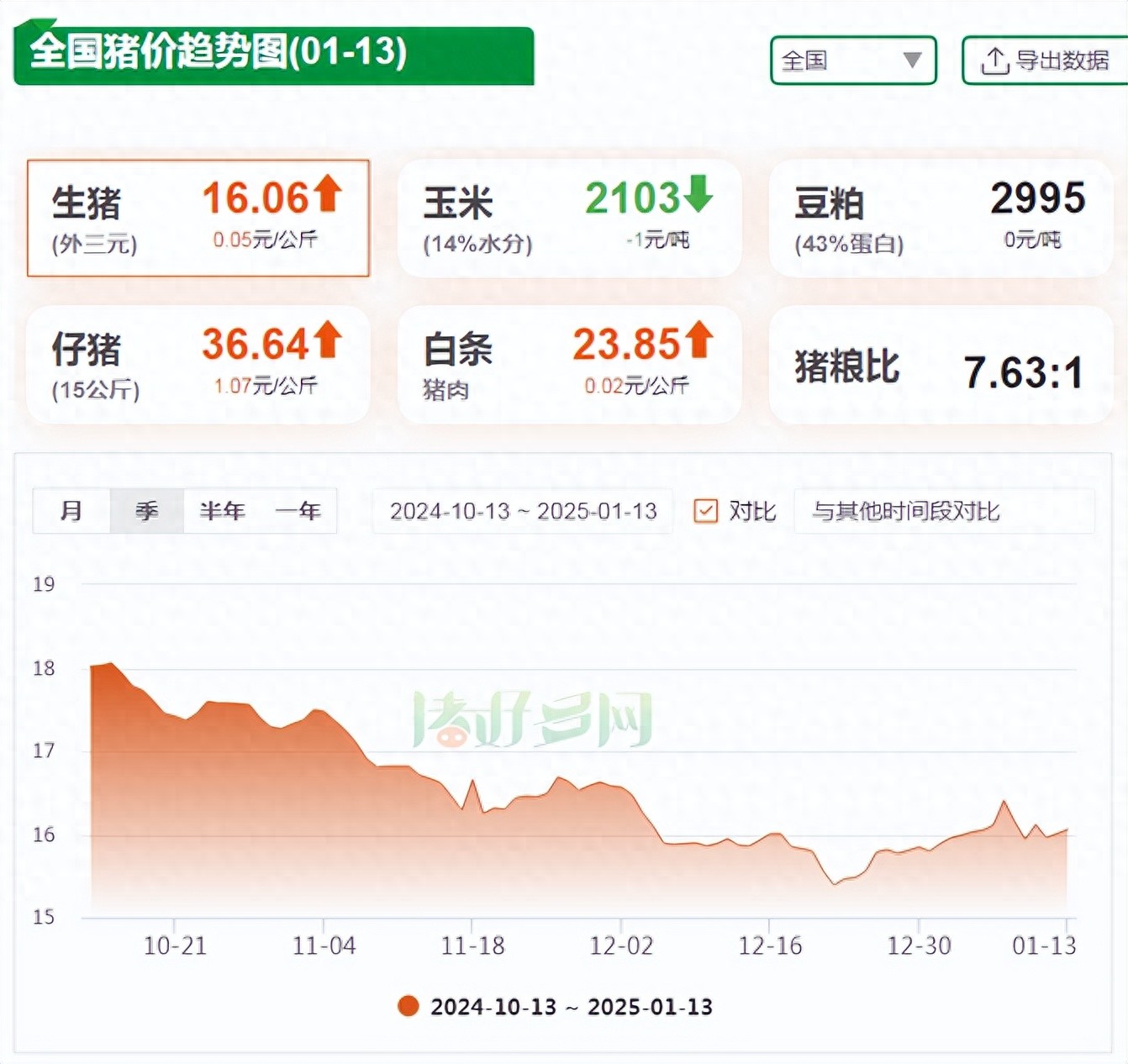Click the 12-02 x-axis label
Image resolution: width=1128 pixels, height=1064 pixels.
click(621, 946)
